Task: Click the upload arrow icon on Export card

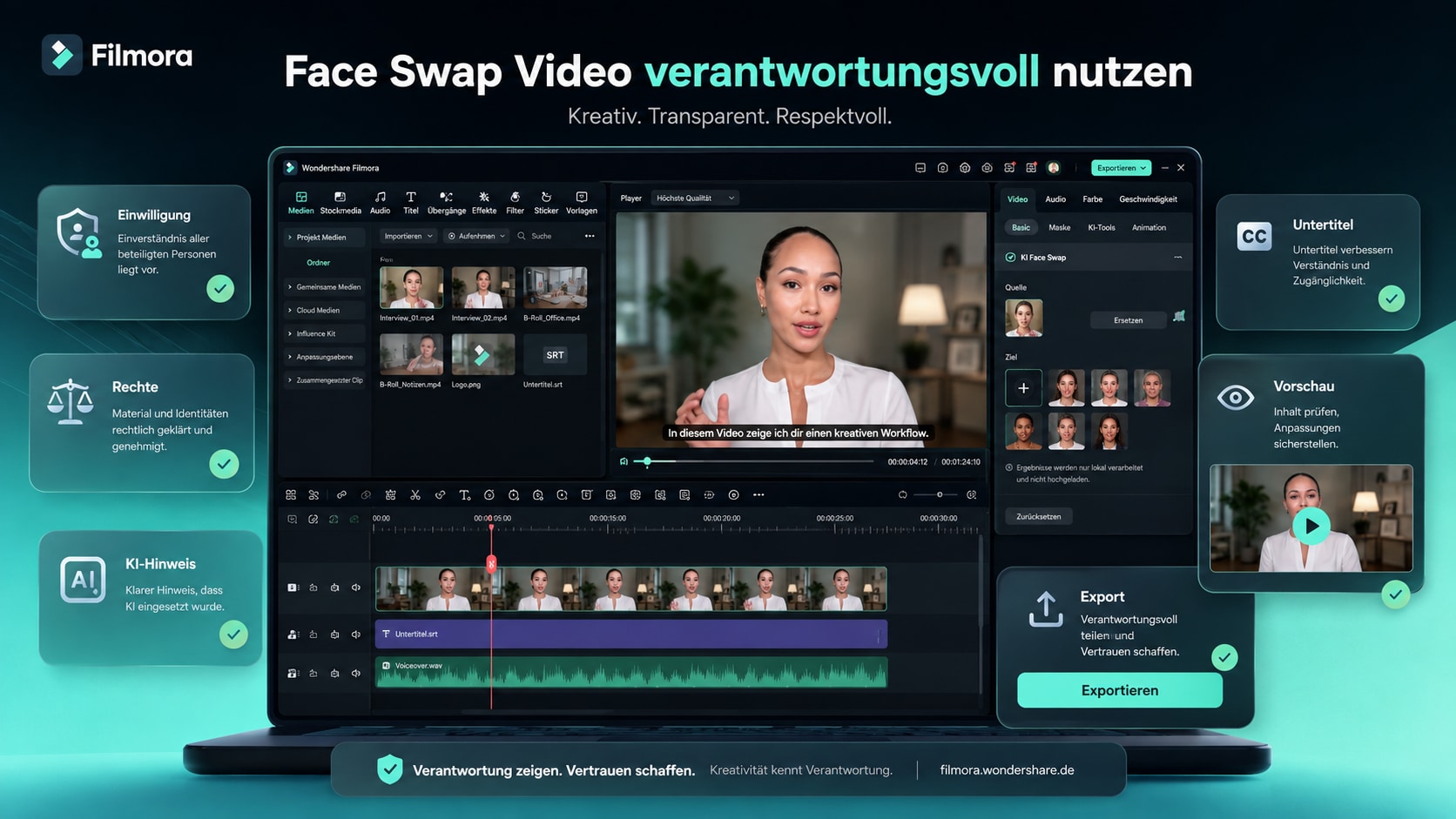Action: [1046, 609]
